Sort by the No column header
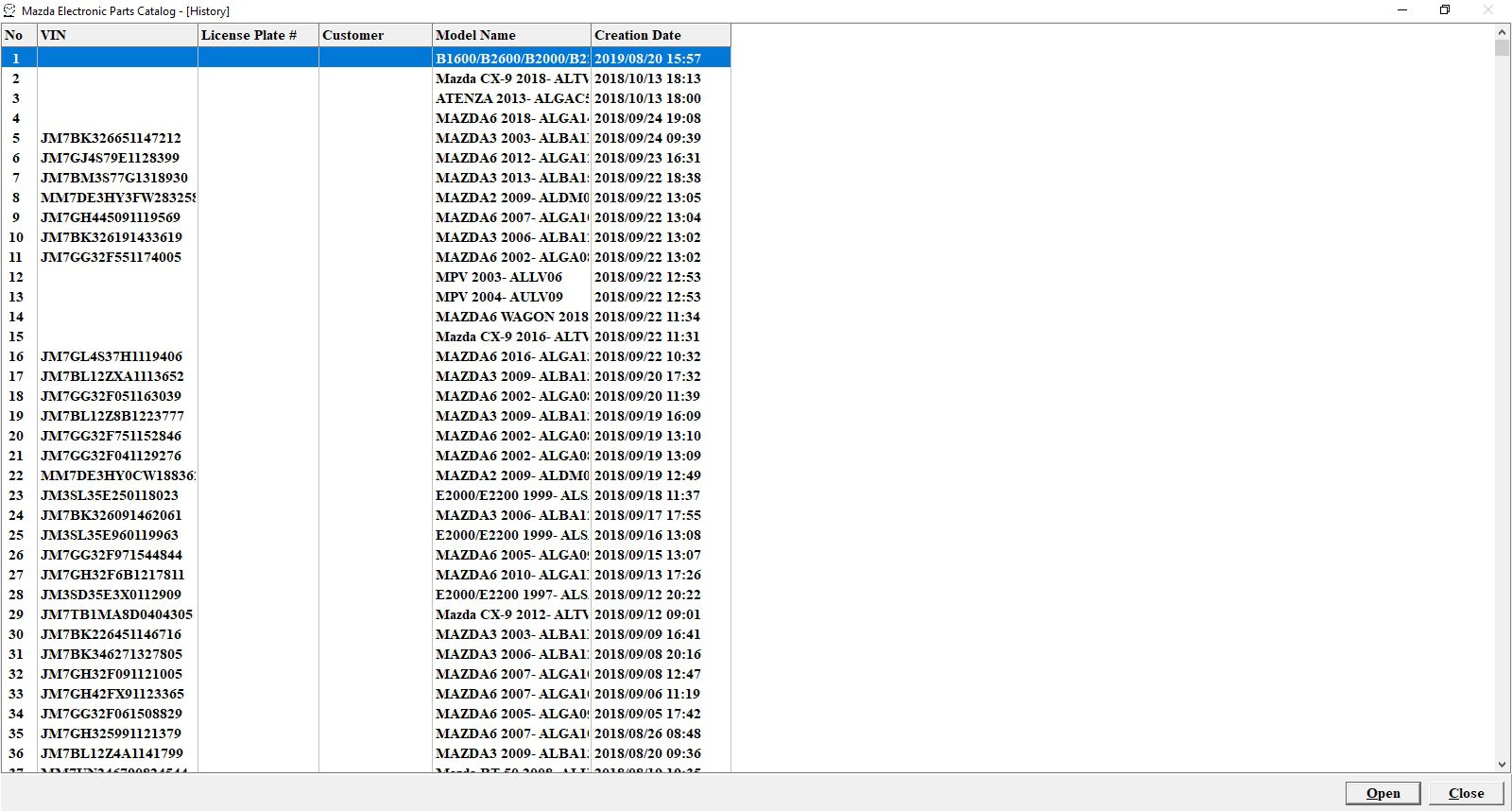 click(x=19, y=35)
